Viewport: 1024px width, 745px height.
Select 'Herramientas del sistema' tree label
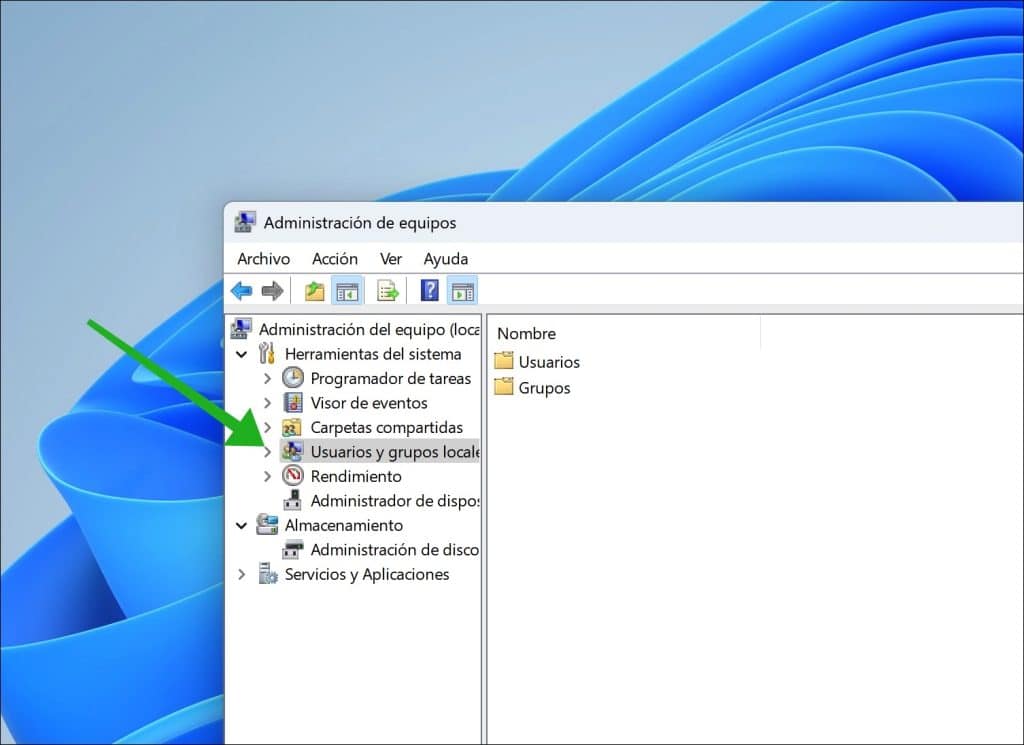tap(373, 354)
